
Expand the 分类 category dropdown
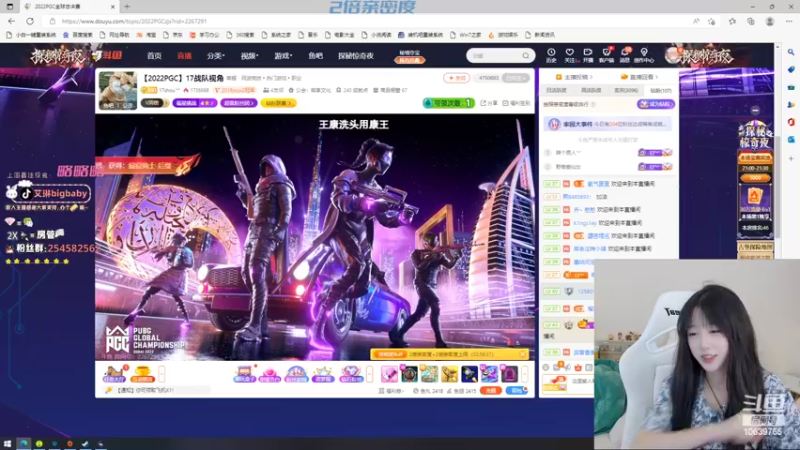(215, 56)
